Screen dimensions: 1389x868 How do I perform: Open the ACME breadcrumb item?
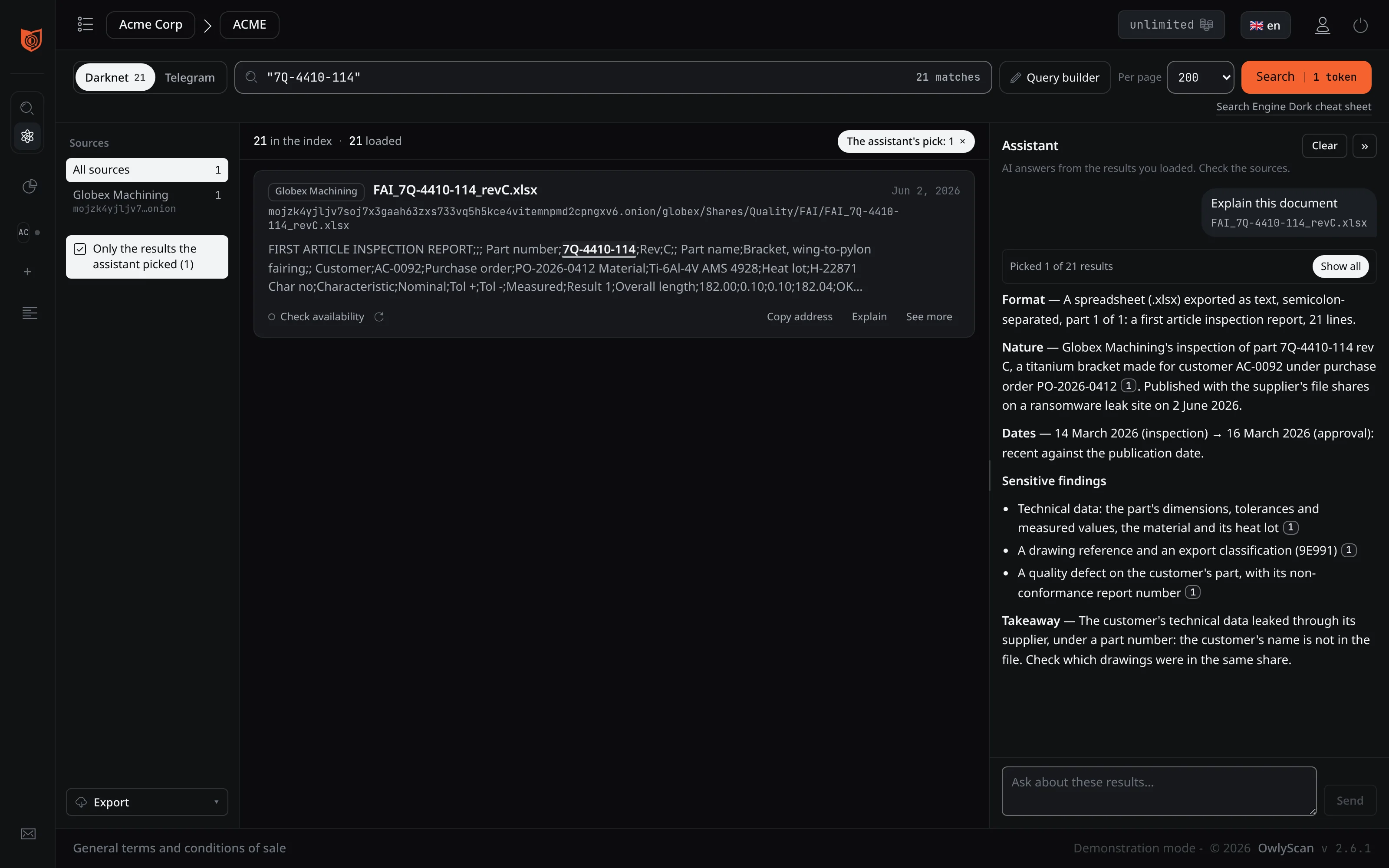249,25
